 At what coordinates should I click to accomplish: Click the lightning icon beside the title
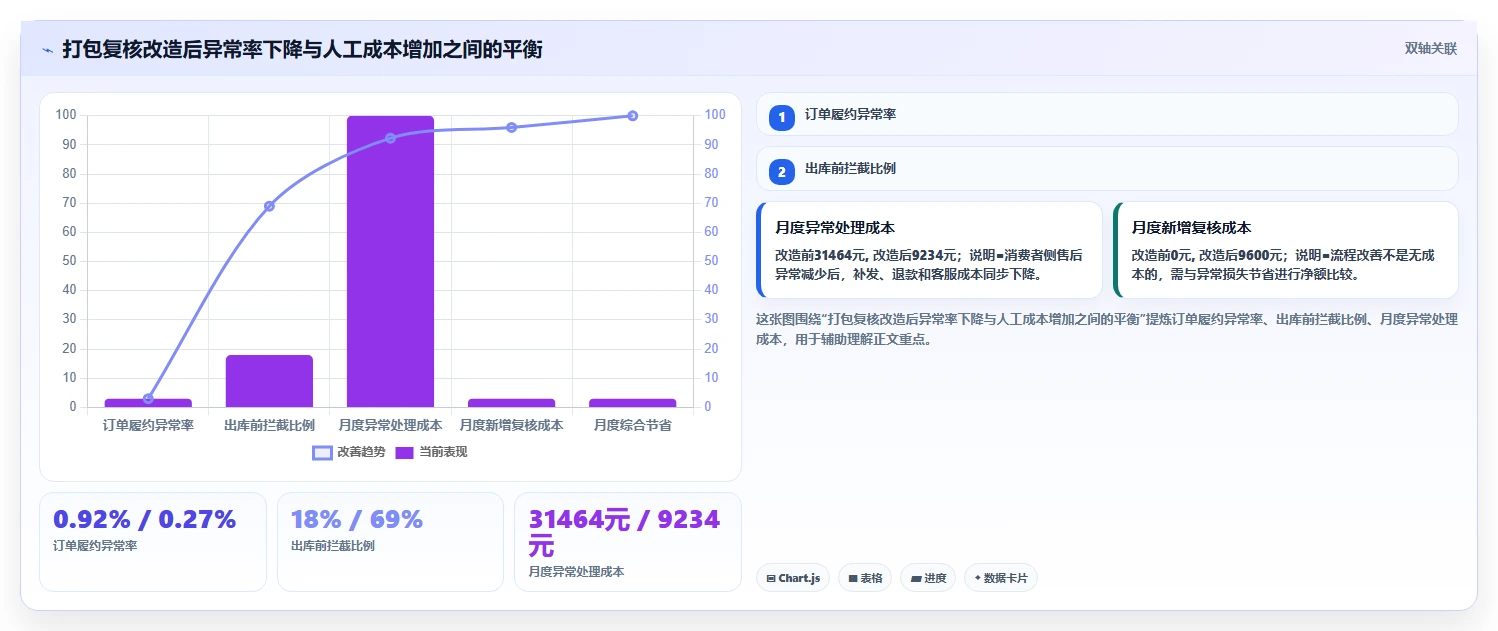click(x=47, y=49)
